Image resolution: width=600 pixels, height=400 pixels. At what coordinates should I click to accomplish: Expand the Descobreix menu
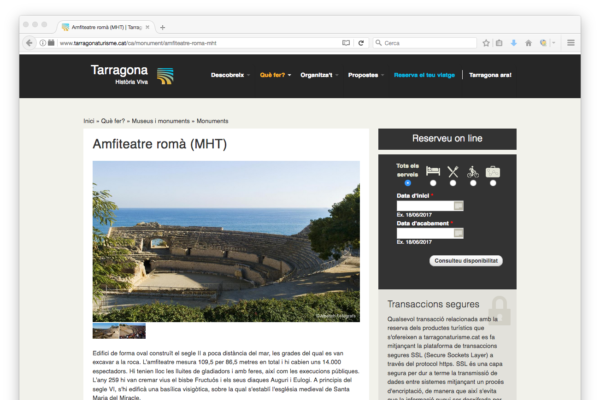click(x=229, y=75)
